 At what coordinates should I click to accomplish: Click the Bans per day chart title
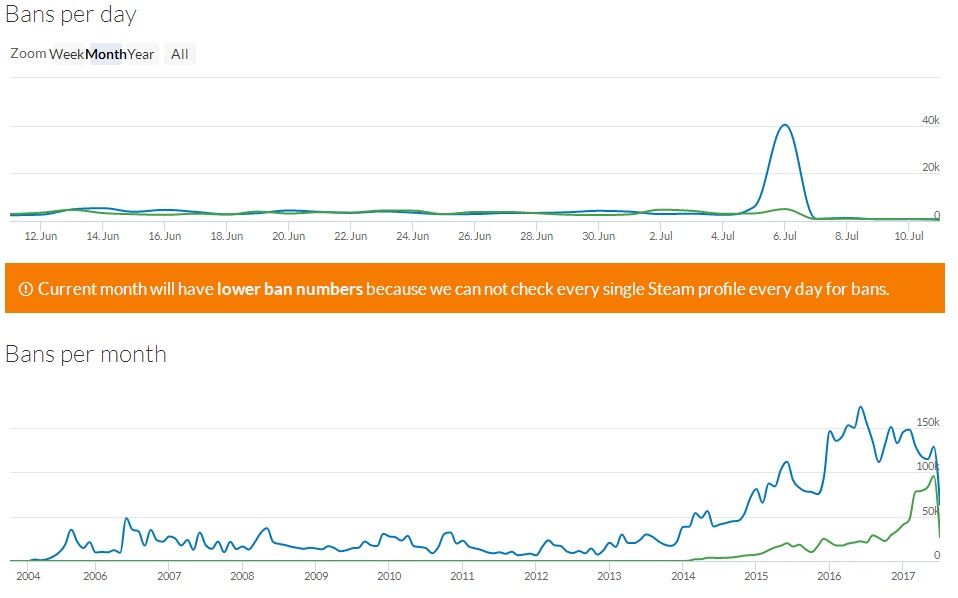click(x=71, y=15)
